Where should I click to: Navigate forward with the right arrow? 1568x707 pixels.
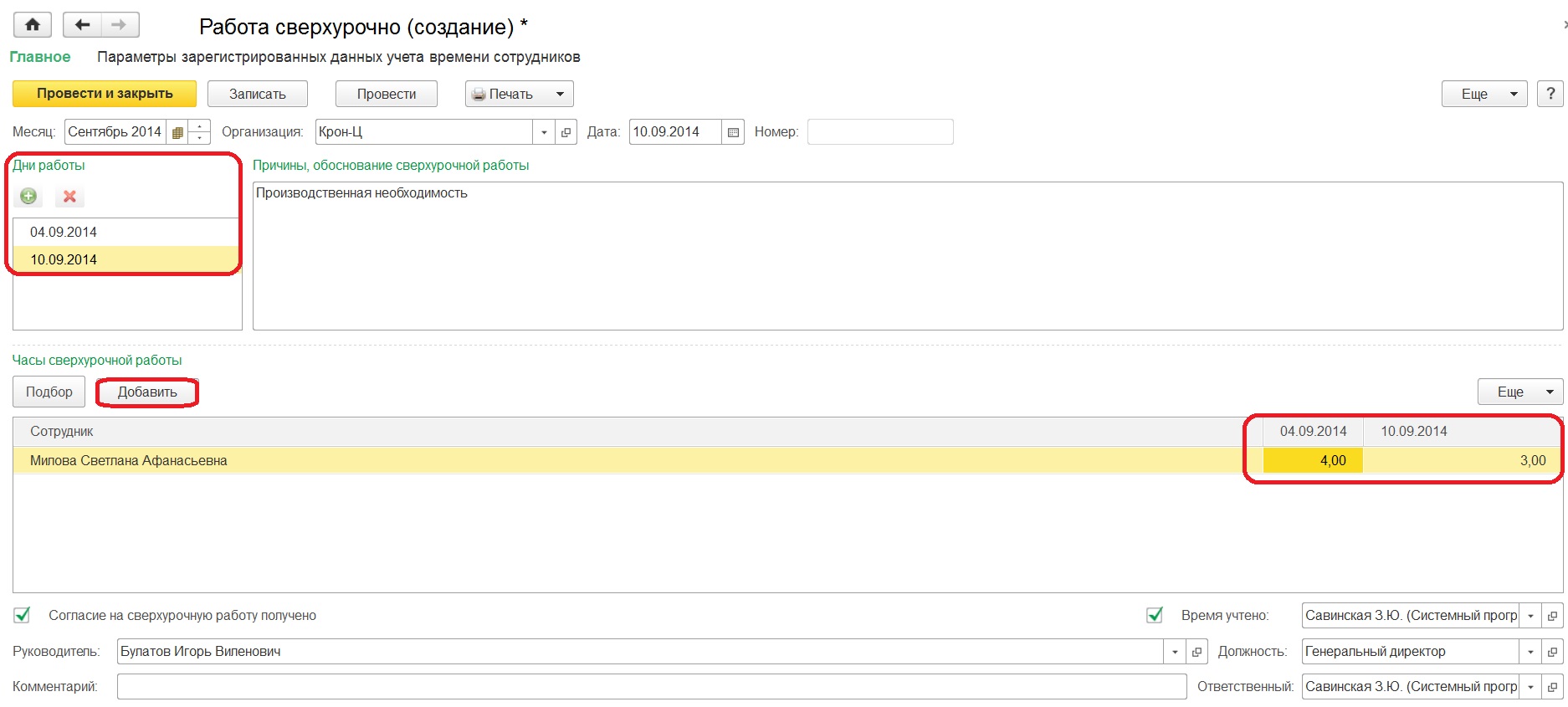click(x=120, y=25)
